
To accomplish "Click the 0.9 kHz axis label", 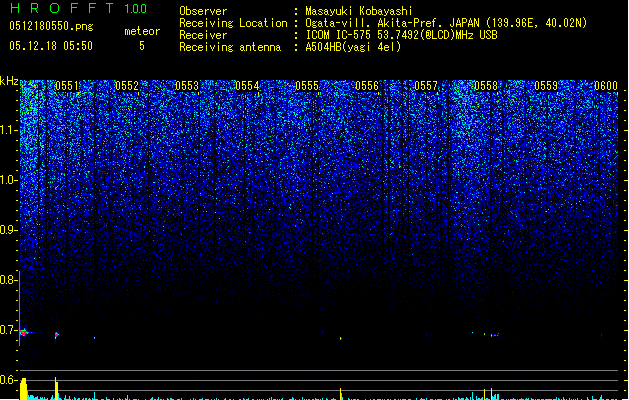I will point(8,230).
